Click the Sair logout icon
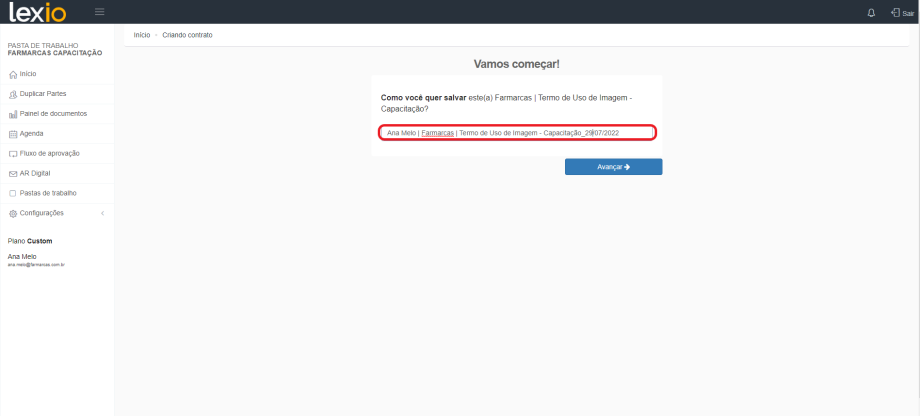The image size is (920, 416). click(x=895, y=13)
